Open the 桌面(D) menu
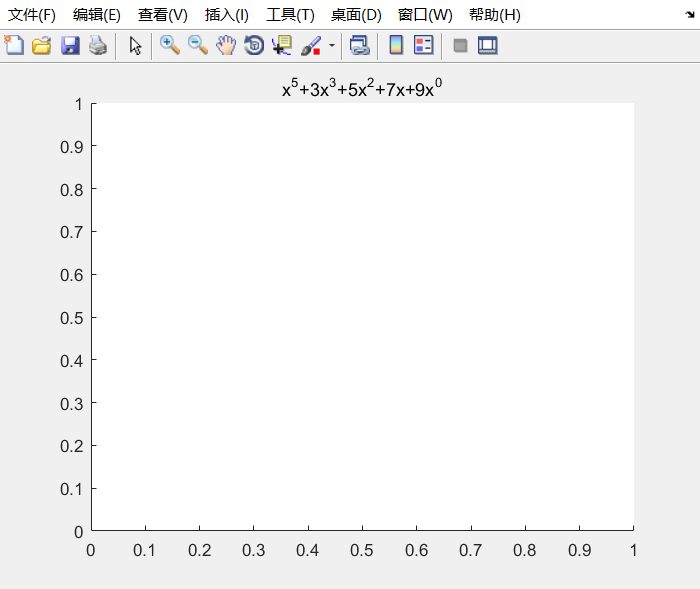The image size is (700, 589). (x=356, y=15)
